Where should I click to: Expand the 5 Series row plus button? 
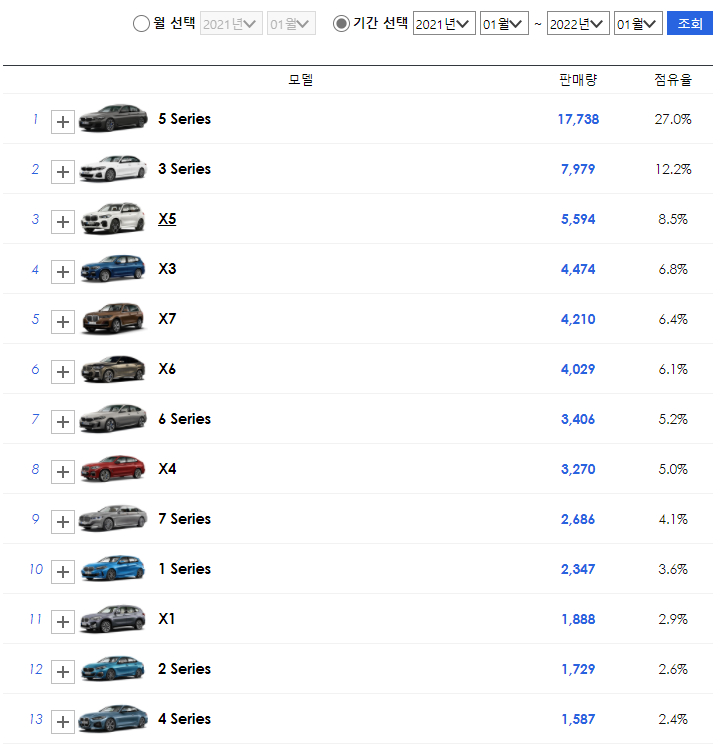pyautogui.click(x=63, y=122)
